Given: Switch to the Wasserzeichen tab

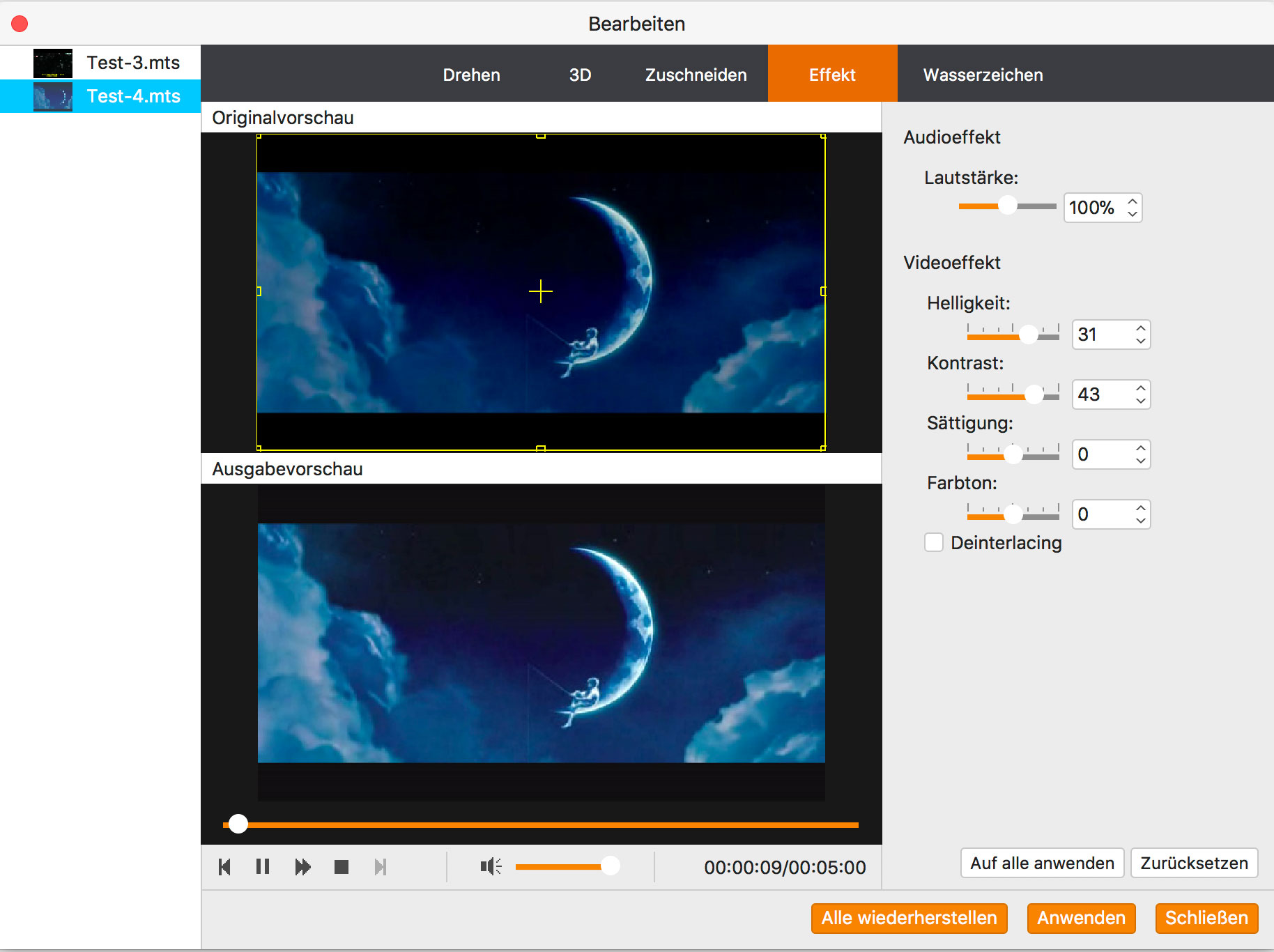Looking at the screenshot, I should coord(983,75).
